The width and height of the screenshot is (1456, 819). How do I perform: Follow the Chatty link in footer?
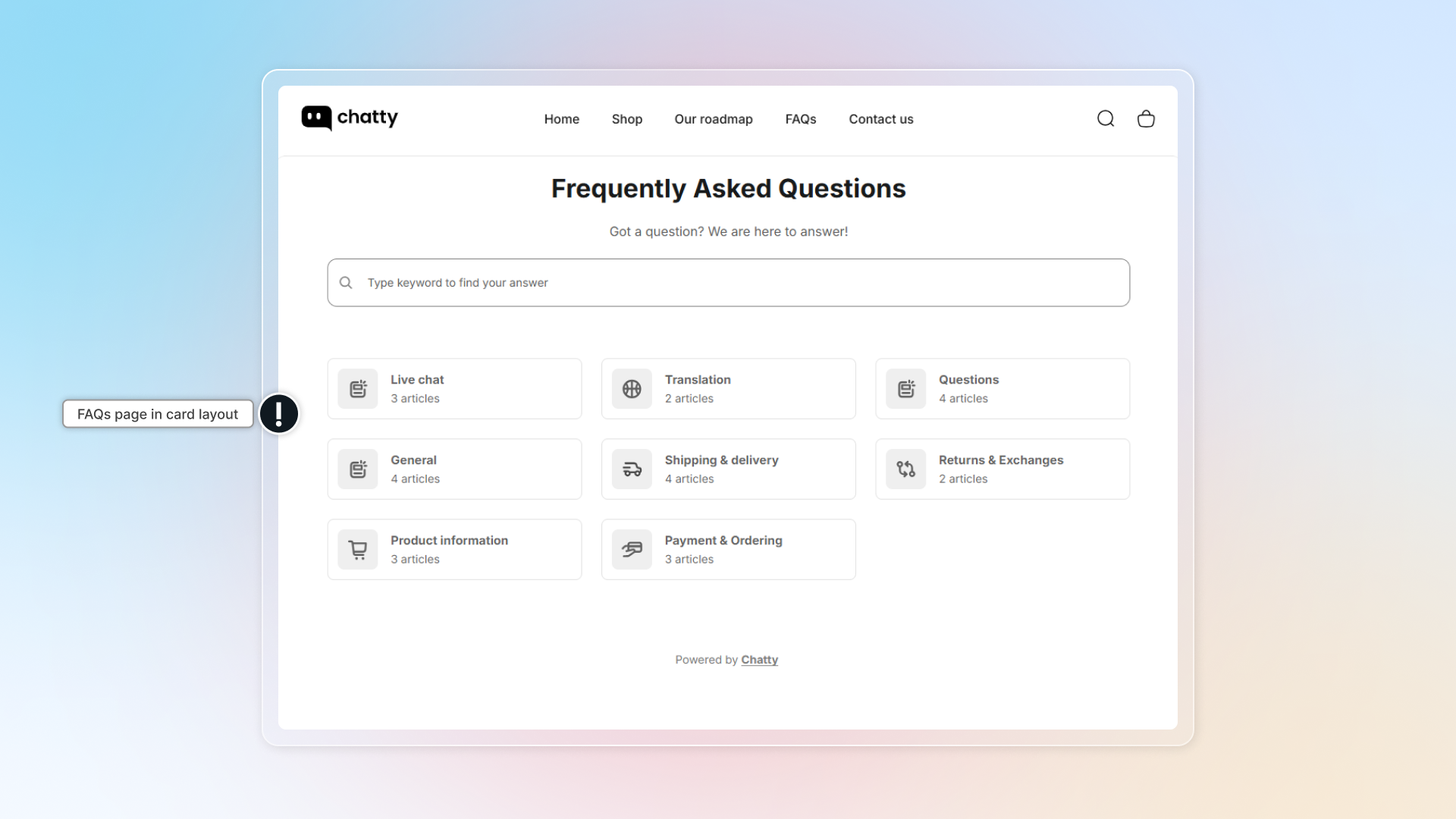759,660
